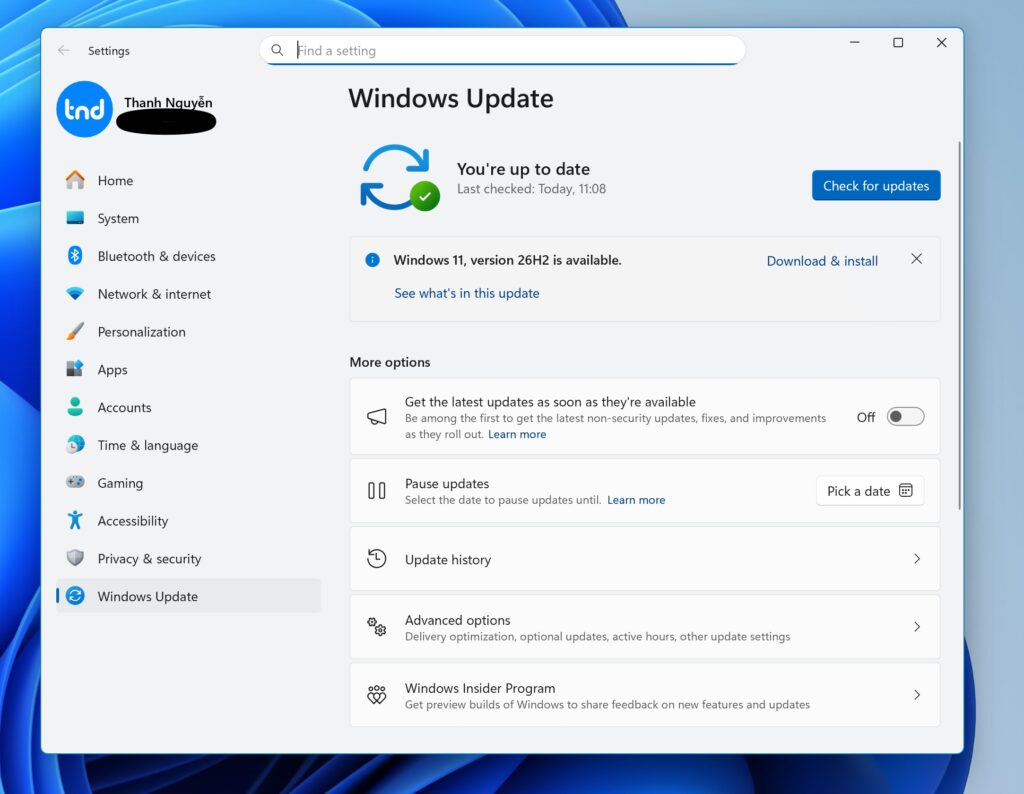Click the System monitor icon
Image resolution: width=1024 pixels, height=794 pixels.
75,218
